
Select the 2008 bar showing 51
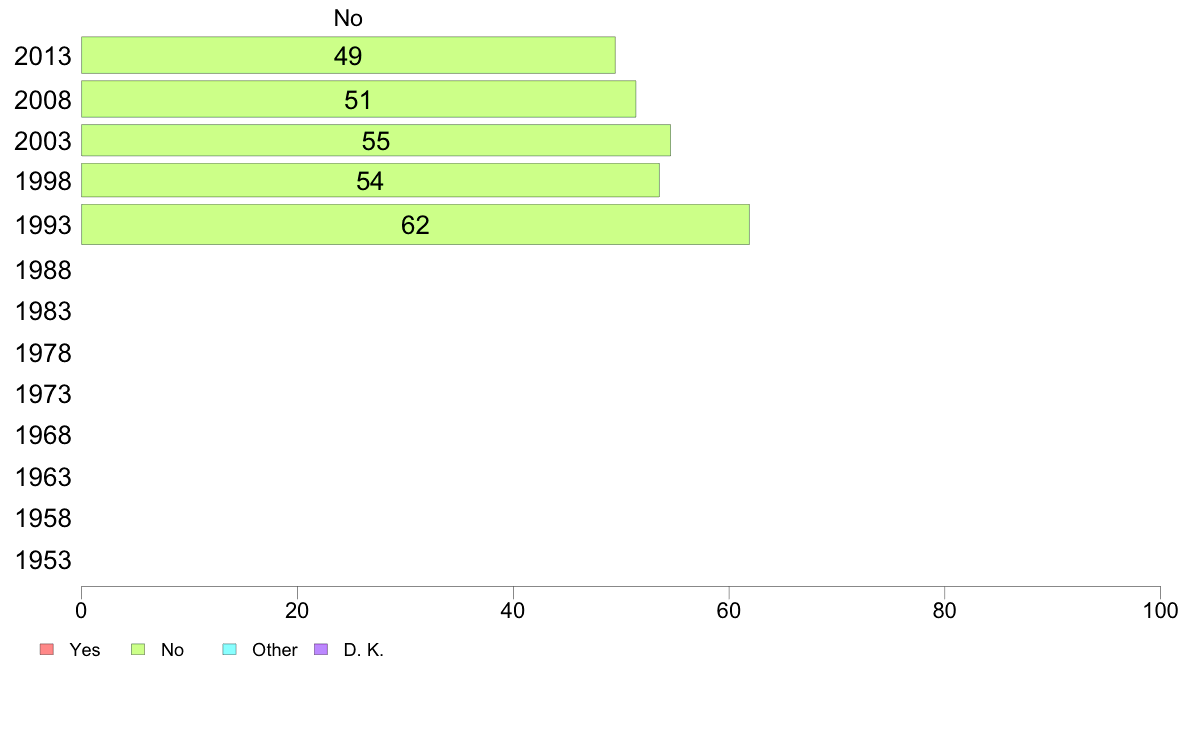pyautogui.click(x=358, y=99)
